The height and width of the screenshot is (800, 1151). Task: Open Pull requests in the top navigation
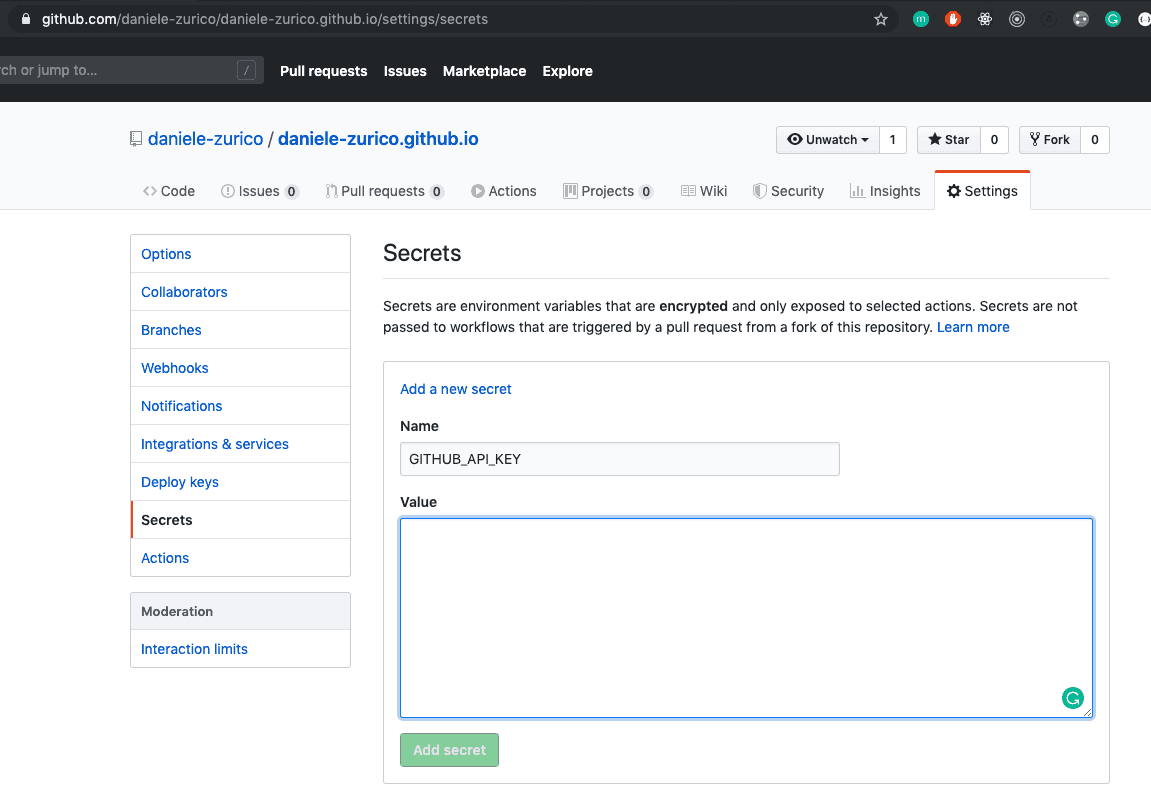click(x=324, y=71)
